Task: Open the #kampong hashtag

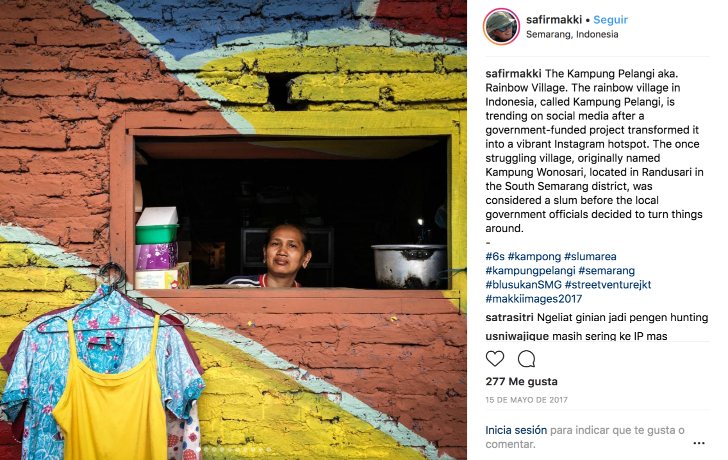Action: tap(534, 257)
